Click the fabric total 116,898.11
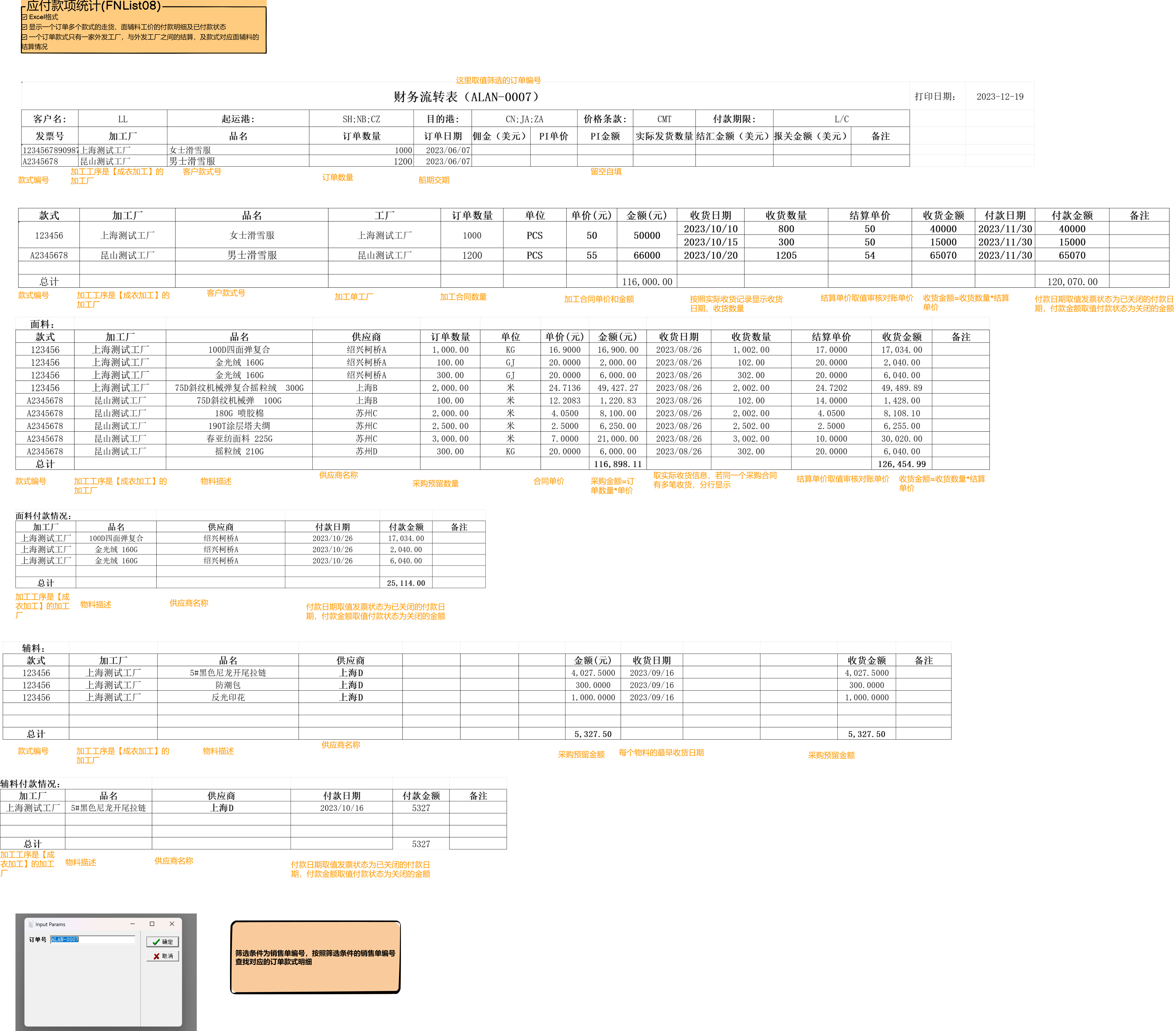 coord(618,464)
